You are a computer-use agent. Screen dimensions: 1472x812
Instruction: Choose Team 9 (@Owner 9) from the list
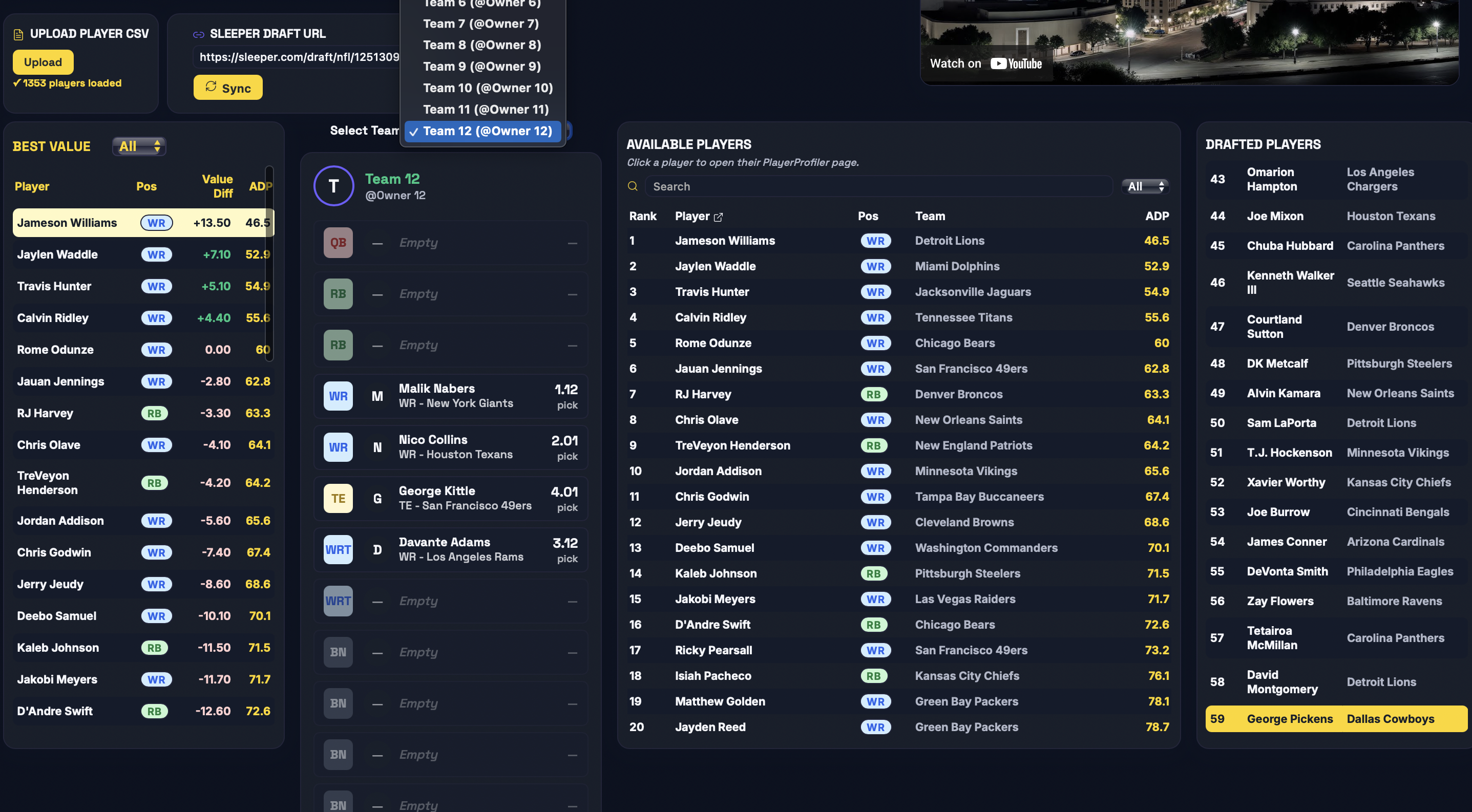[x=482, y=66]
